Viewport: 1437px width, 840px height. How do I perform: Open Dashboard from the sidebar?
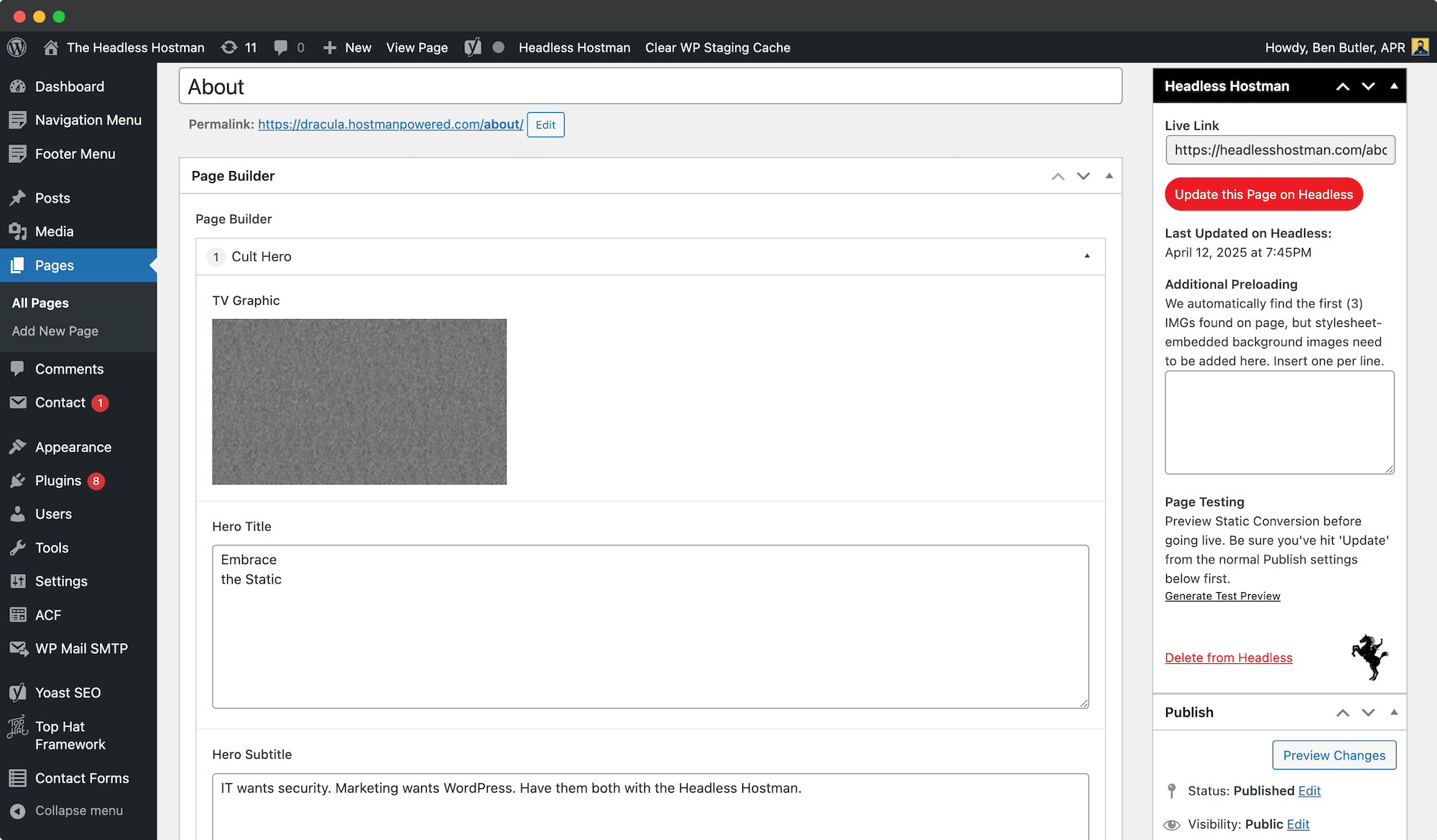[69, 86]
